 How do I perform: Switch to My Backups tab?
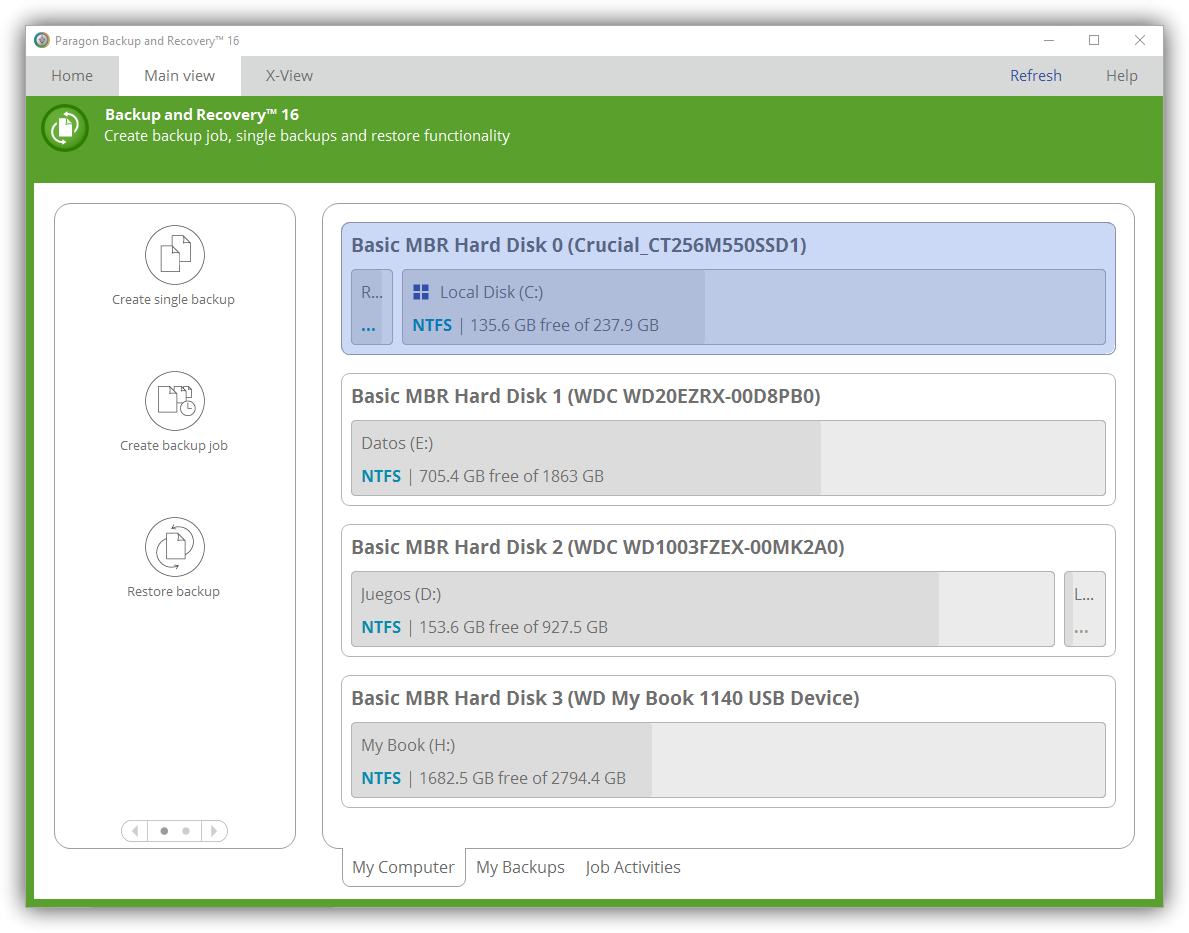click(520, 867)
